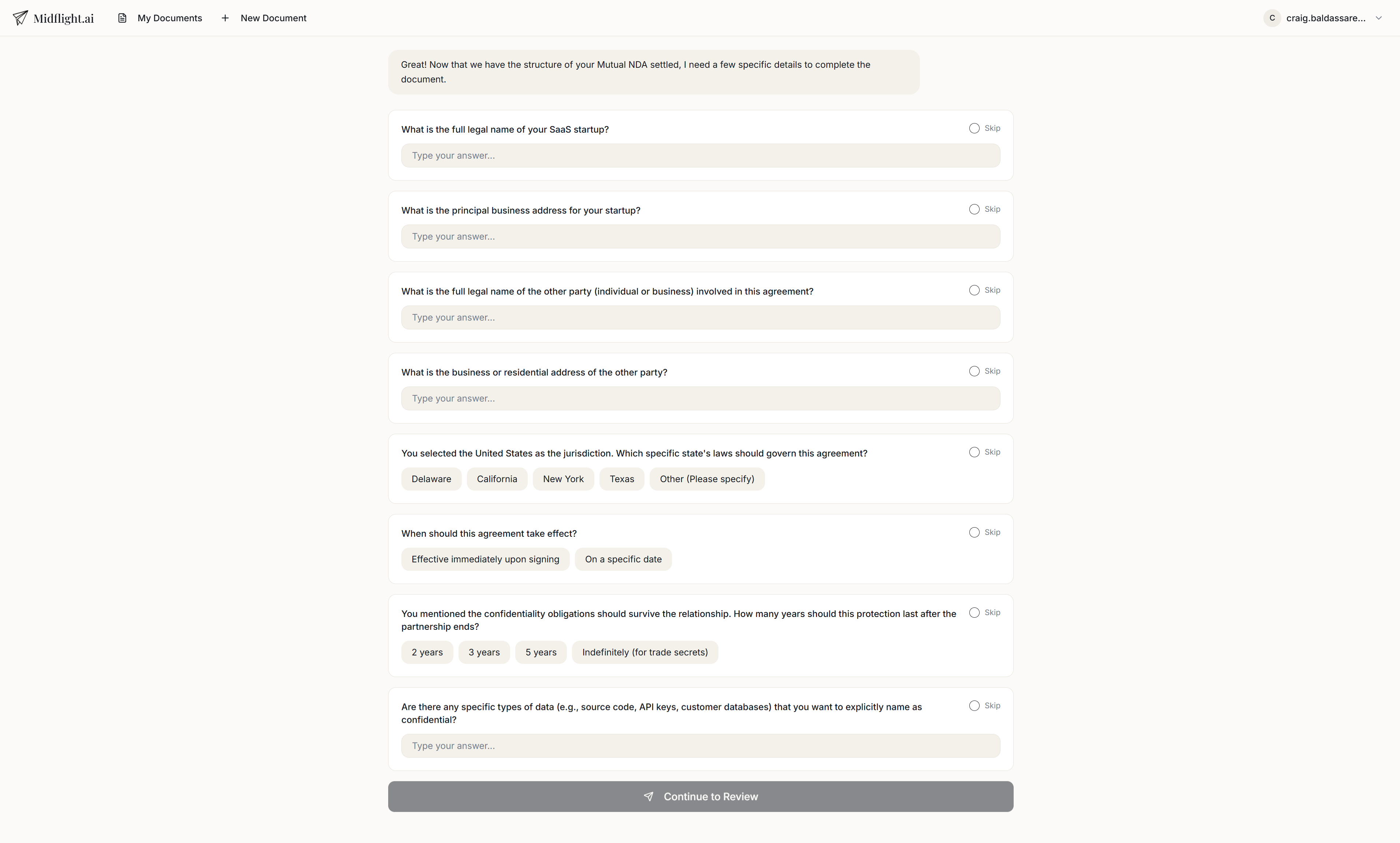
Task: Open My Documents
Action: point(169,18)
